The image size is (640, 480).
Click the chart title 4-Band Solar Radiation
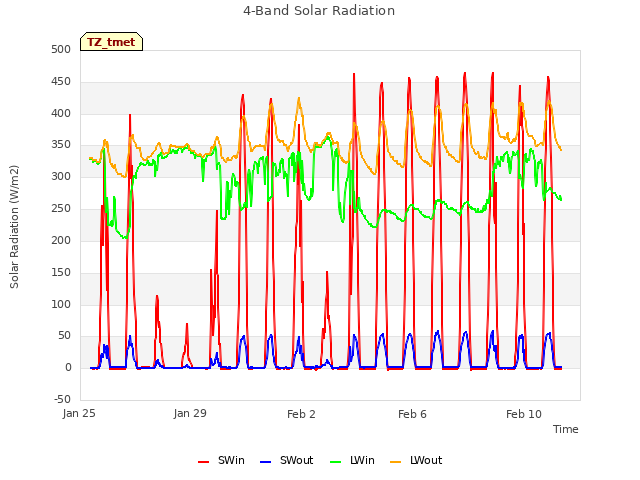pyautogui.click(x=319, y=11)
